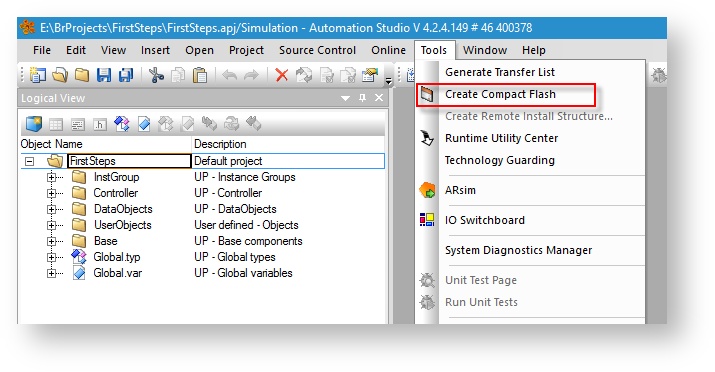Click the red X Delete icon

click(282, 75)
